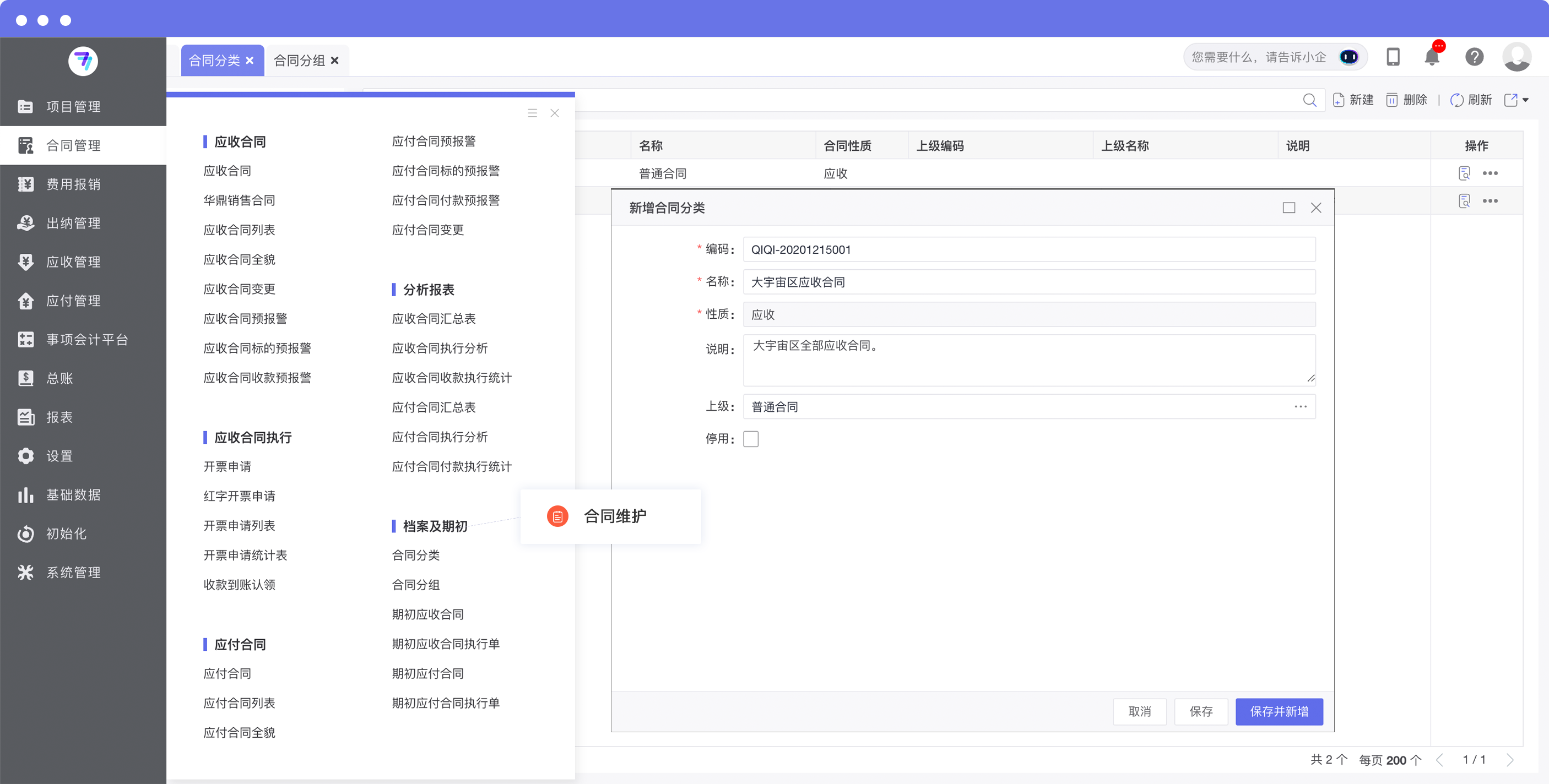Close the 合同分类 tab
Screen dimensions: 1549x784
250,60
